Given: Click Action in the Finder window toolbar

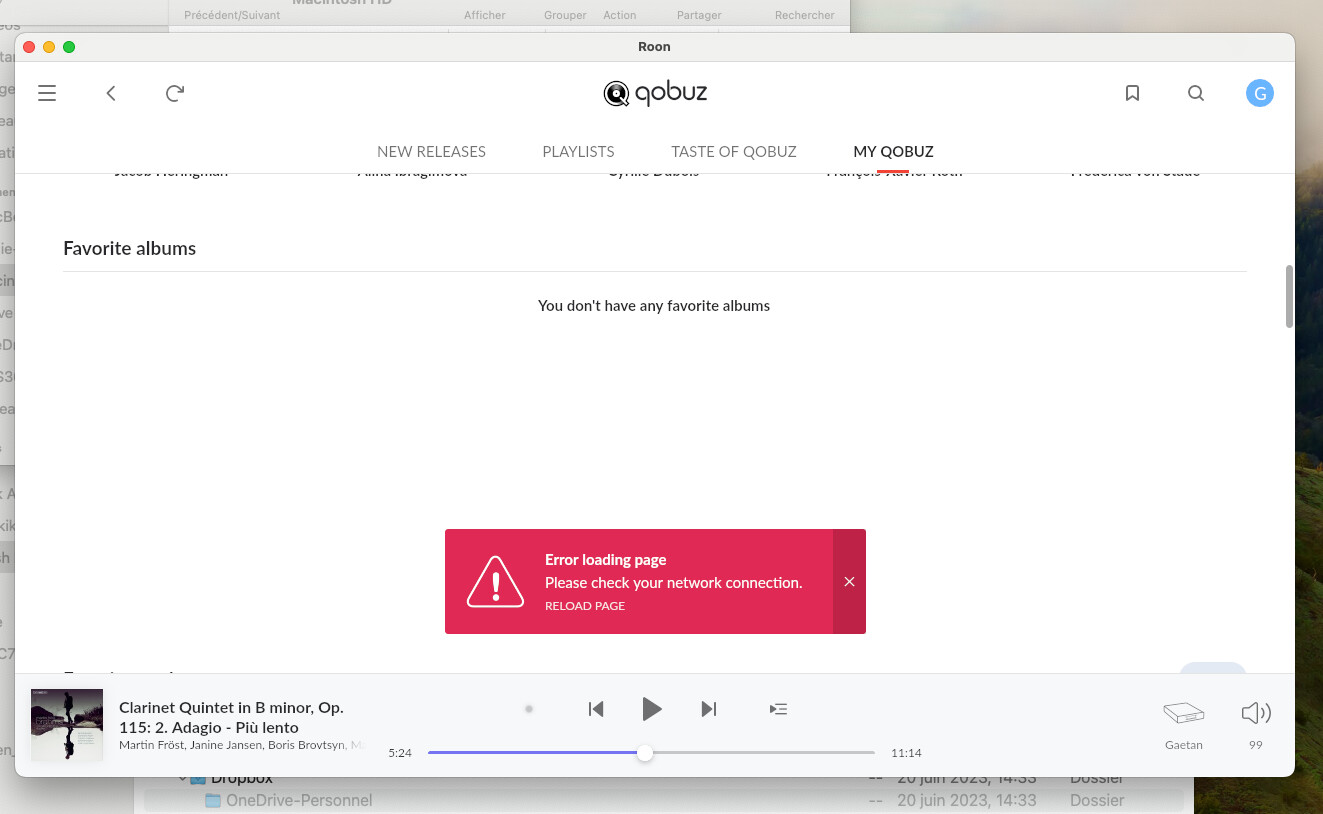Looking at the screenshot, I should [620, 15].
